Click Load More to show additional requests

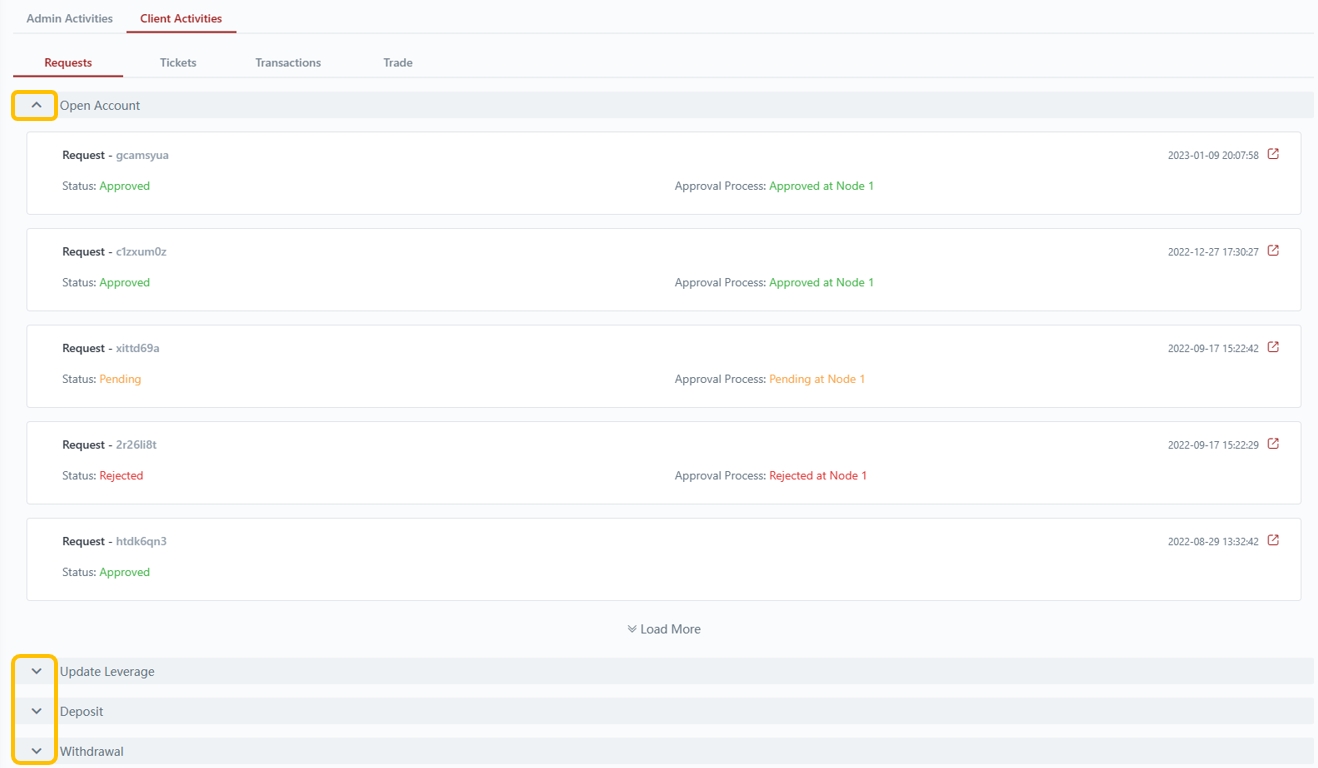click(670, 629)
